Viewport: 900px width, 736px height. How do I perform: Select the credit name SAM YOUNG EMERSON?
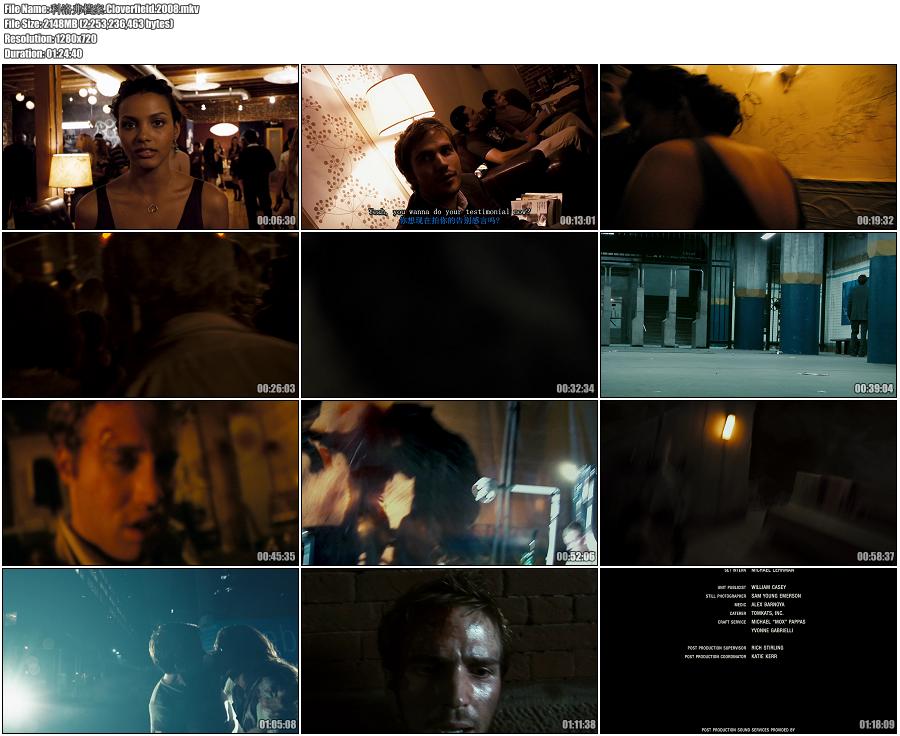(x=776, y=596)
